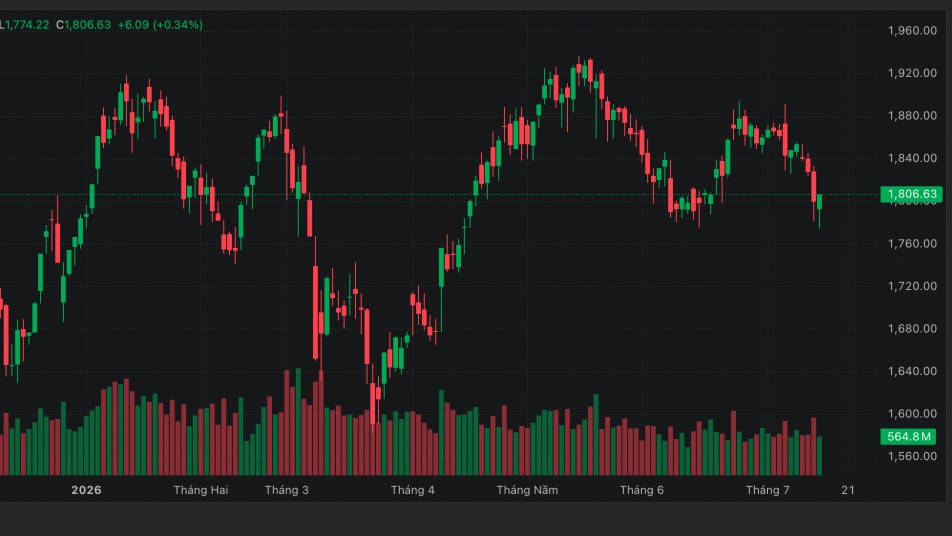Click the 1,920.00 price scale label
Screen dimensions: 952x536
point(913,73)
